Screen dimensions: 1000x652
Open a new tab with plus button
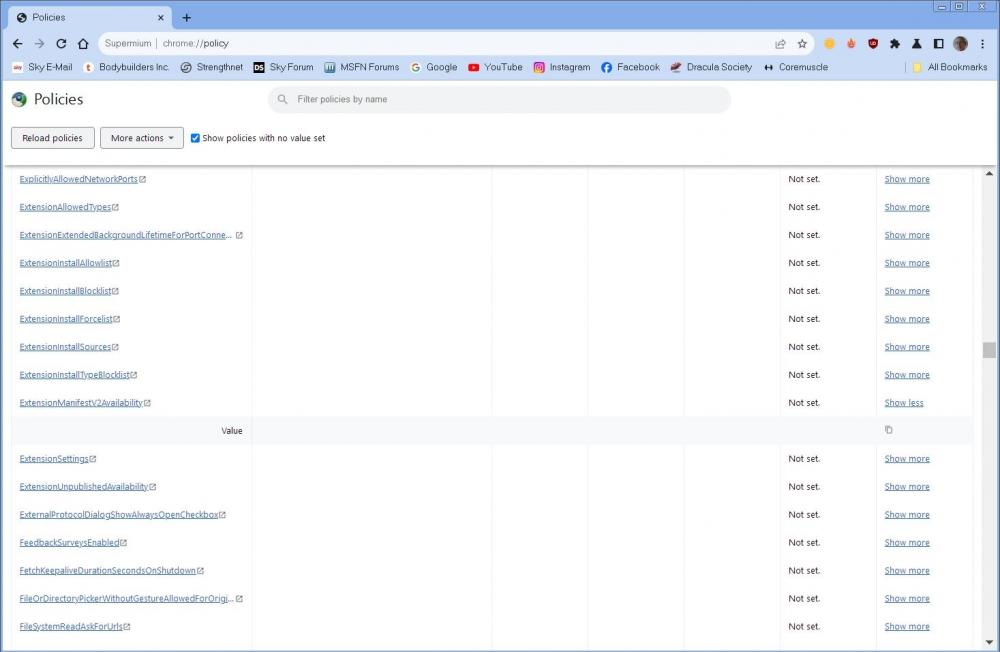pyautogui.click(x=187, y=17)
